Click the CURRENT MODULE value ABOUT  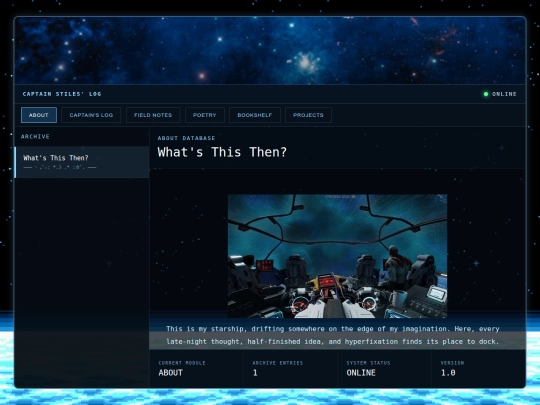(x=171, y=373)
